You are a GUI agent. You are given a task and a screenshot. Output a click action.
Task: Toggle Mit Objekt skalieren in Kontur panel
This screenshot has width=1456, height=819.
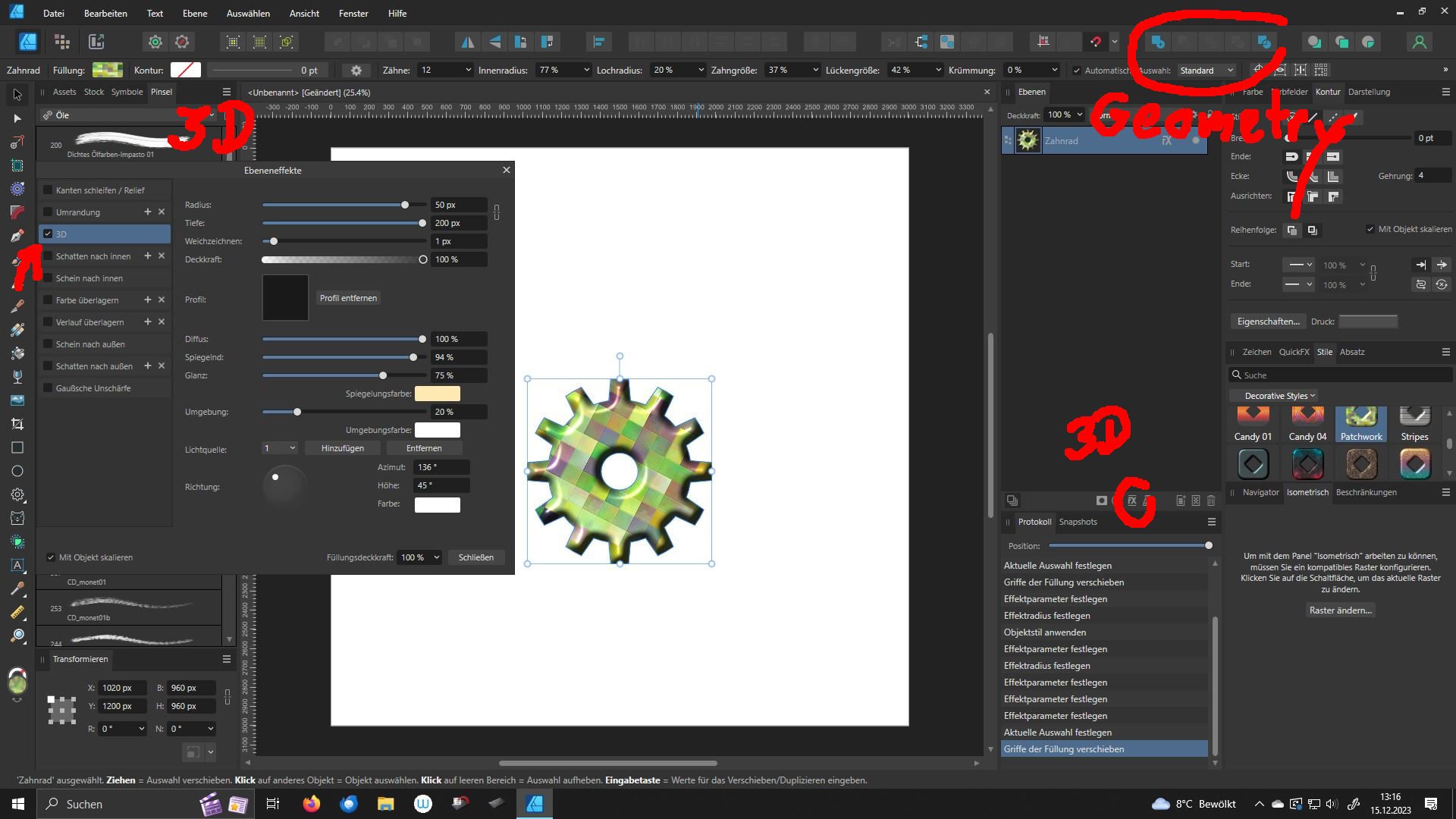tap(1370, 229)
